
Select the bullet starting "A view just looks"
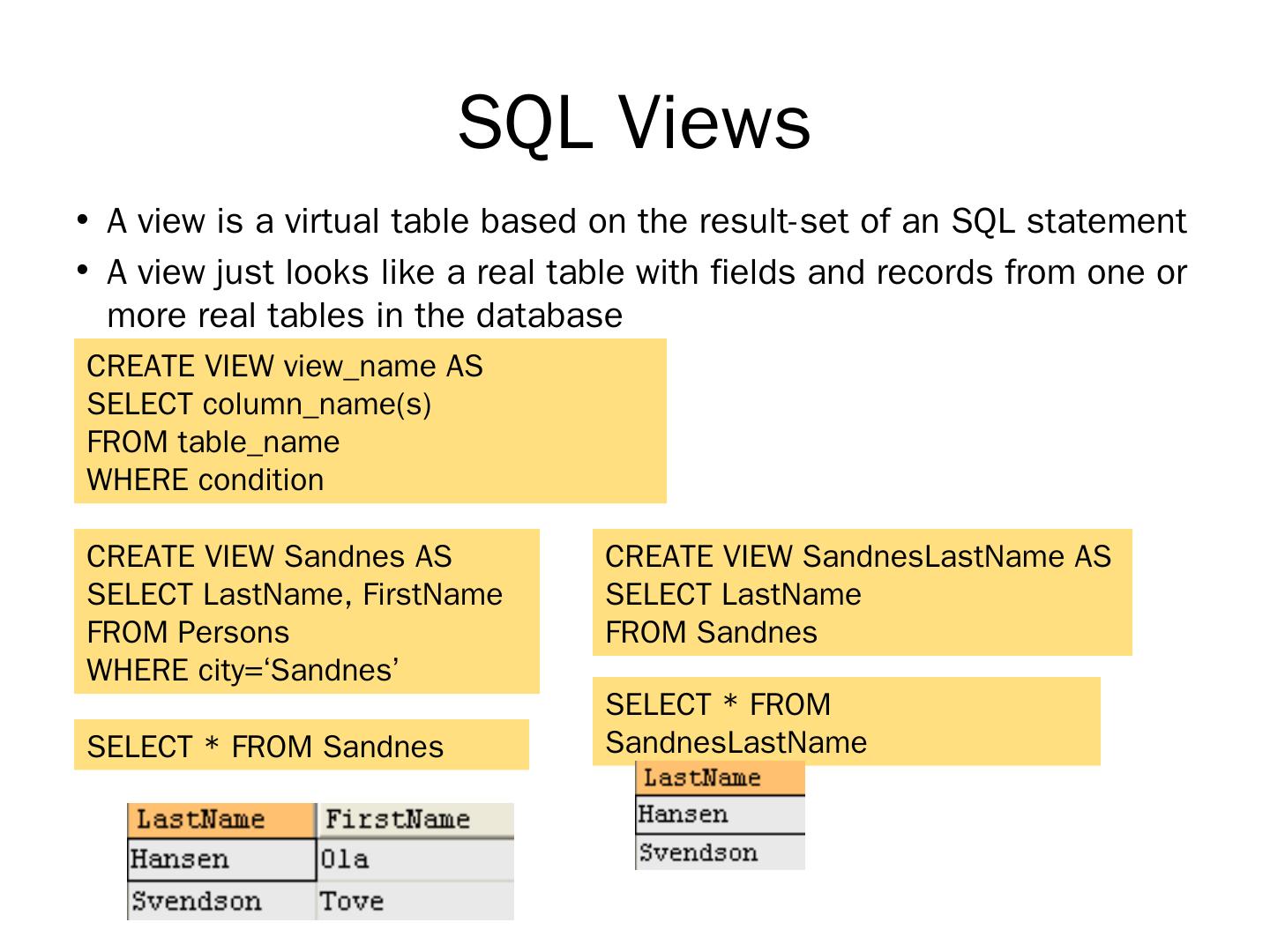click(646, 294)
